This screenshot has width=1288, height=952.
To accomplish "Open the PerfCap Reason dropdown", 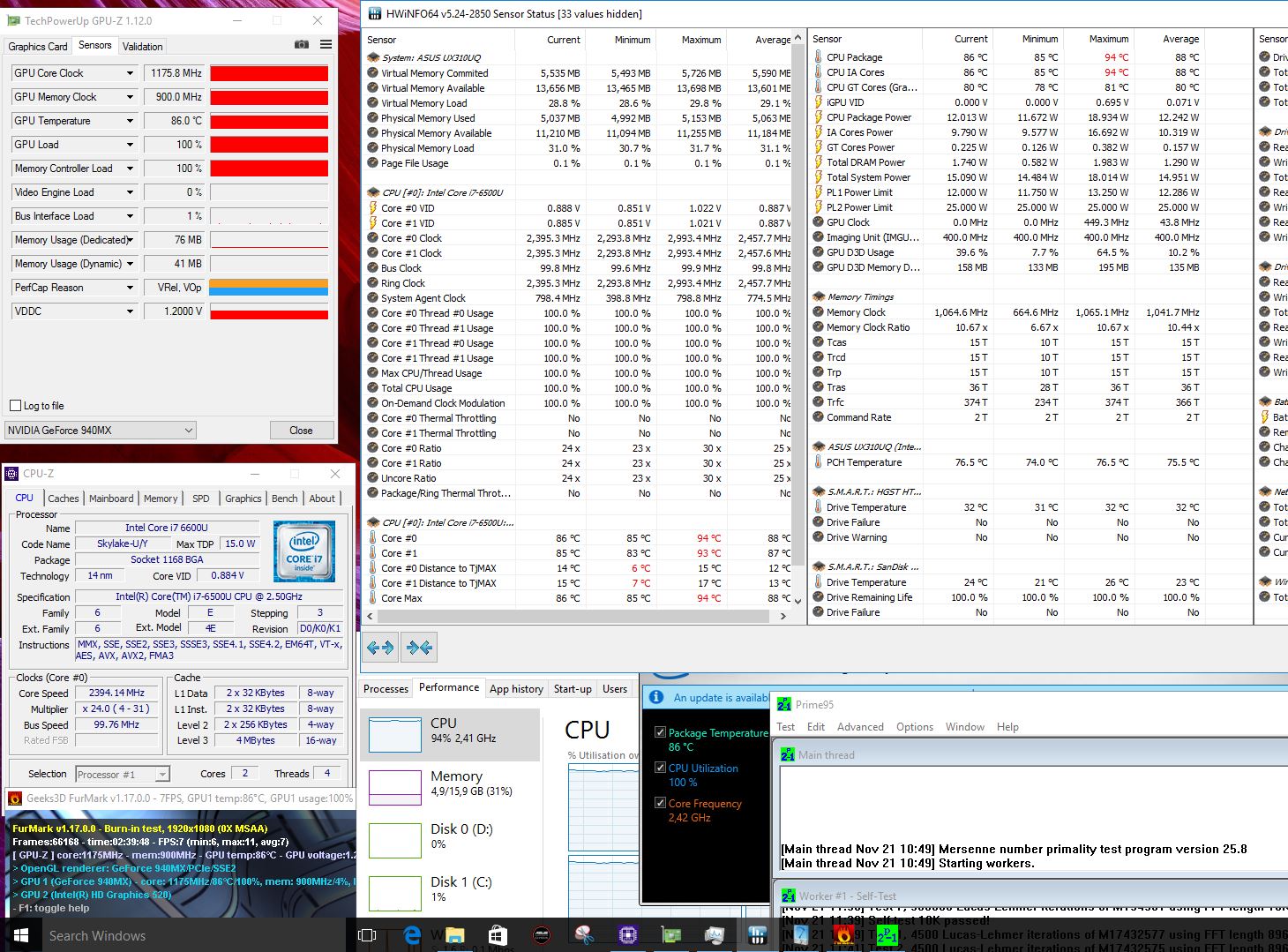I will pyautogui.click(x=130, y=288).
